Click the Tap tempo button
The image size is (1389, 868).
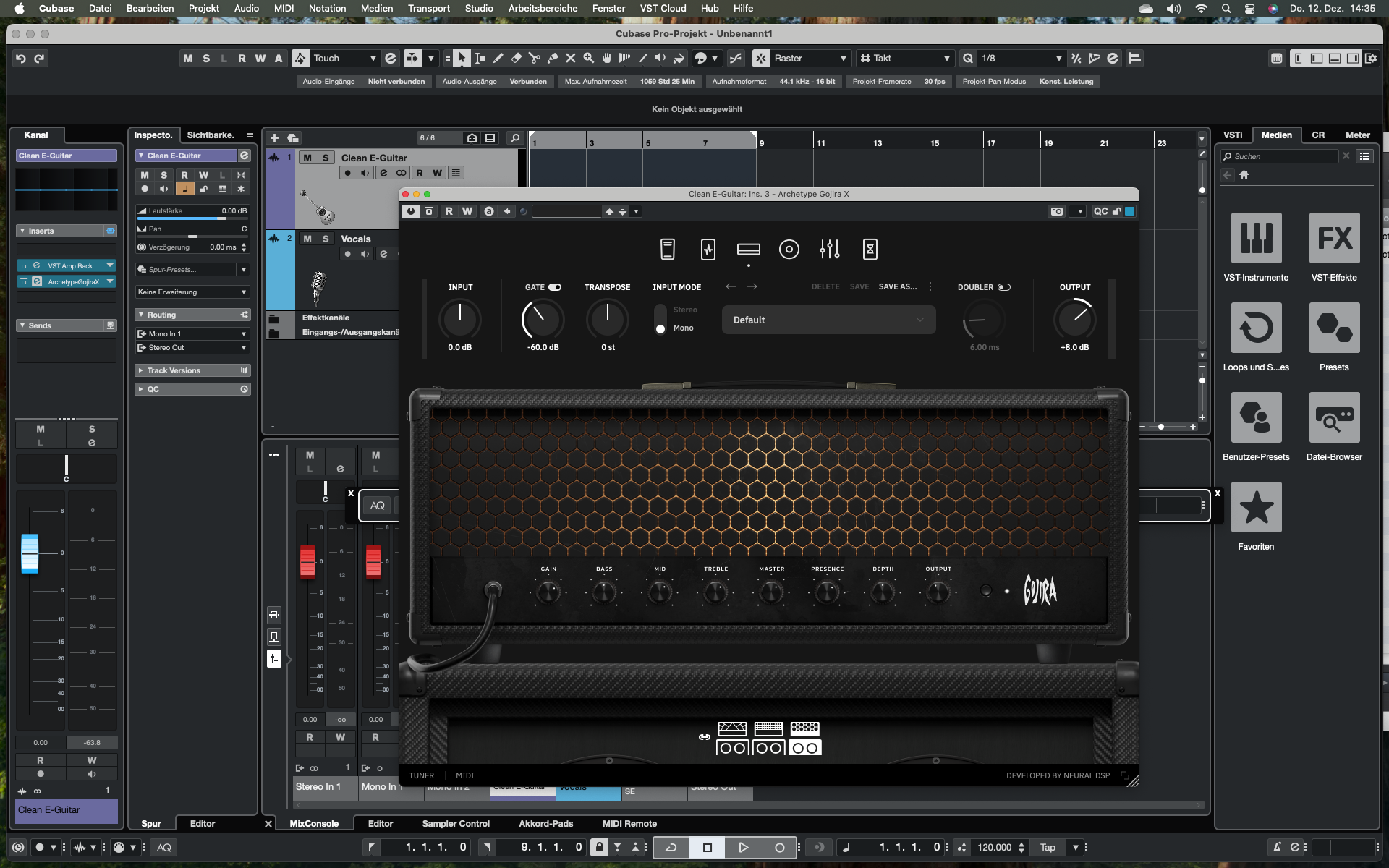(x=1048, y=847)
